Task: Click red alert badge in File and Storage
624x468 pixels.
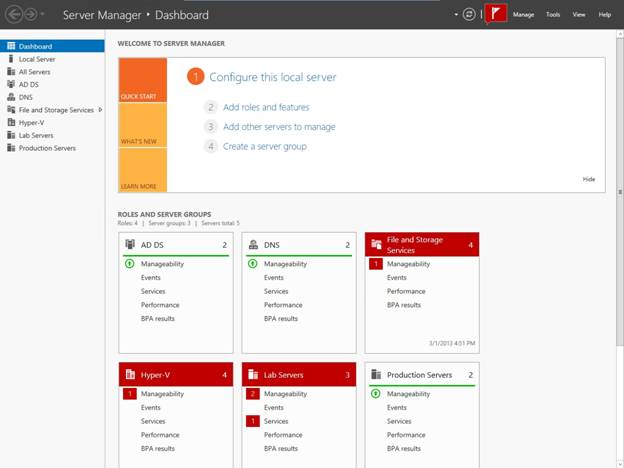Action: coord(376,264)
